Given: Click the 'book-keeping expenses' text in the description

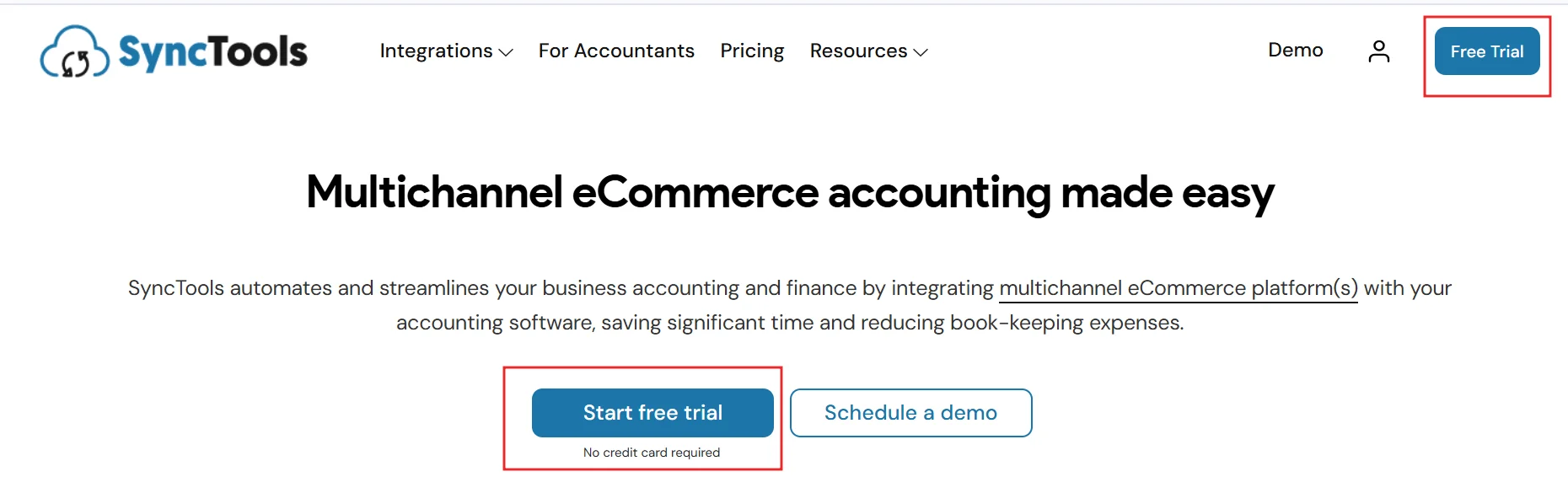Looking at the screenshot, I should 1066,323.
